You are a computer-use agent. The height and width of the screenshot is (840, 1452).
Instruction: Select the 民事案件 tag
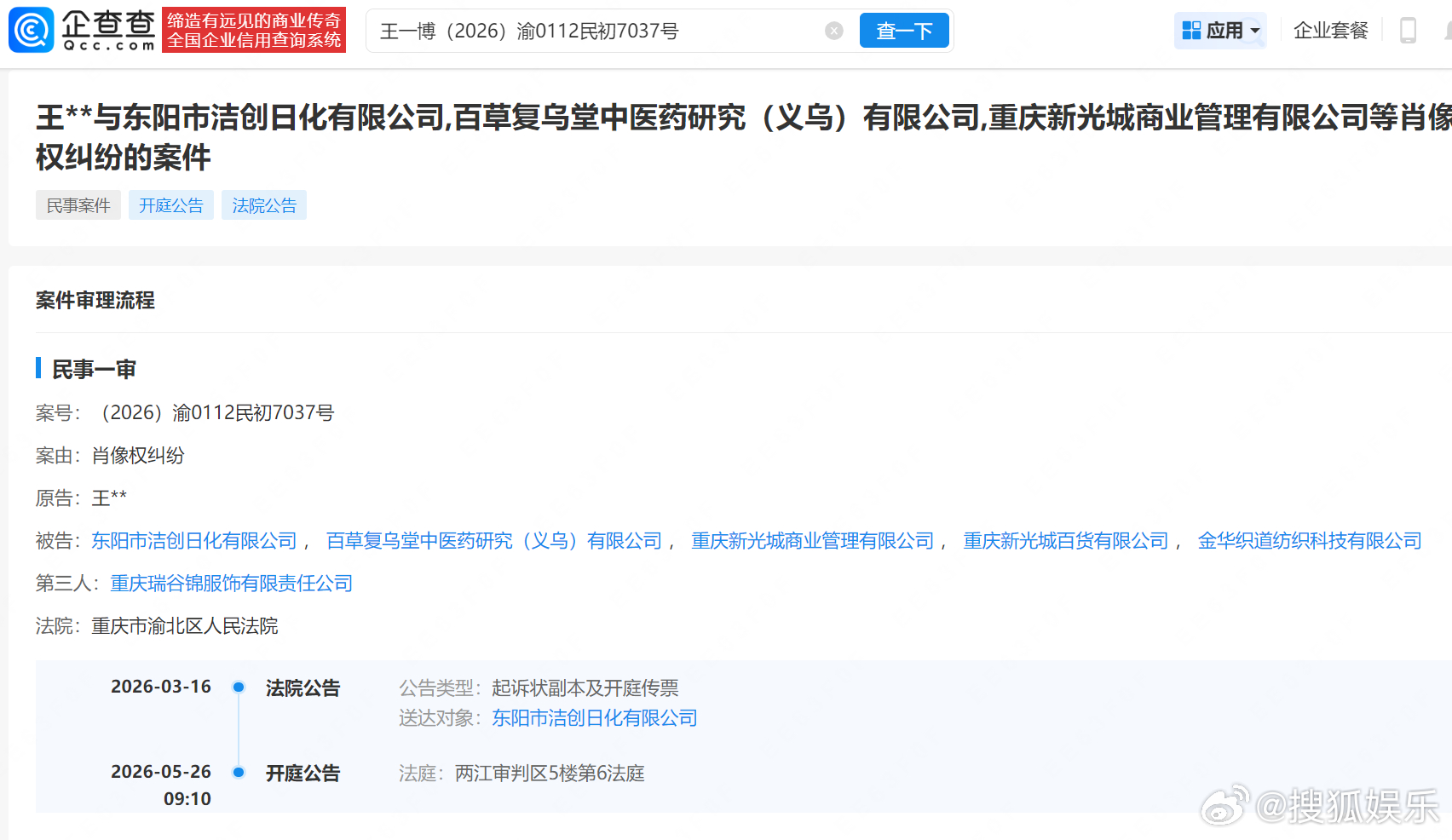pyautogui.click(x=78, y=204)
